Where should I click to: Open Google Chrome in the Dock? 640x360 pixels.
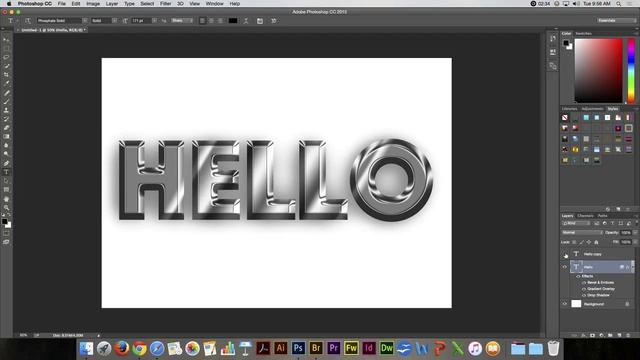pyautogui.click(x=139, y=348)
